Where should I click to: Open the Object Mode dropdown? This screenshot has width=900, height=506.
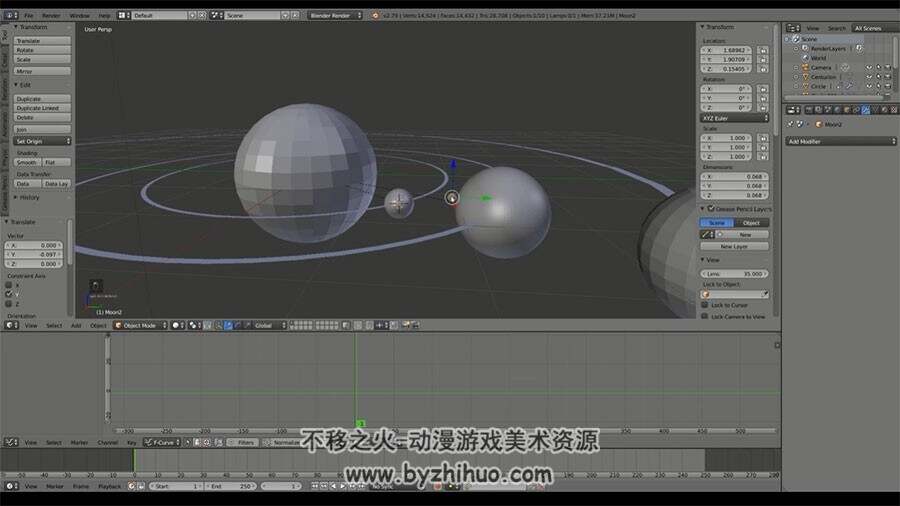141,325
